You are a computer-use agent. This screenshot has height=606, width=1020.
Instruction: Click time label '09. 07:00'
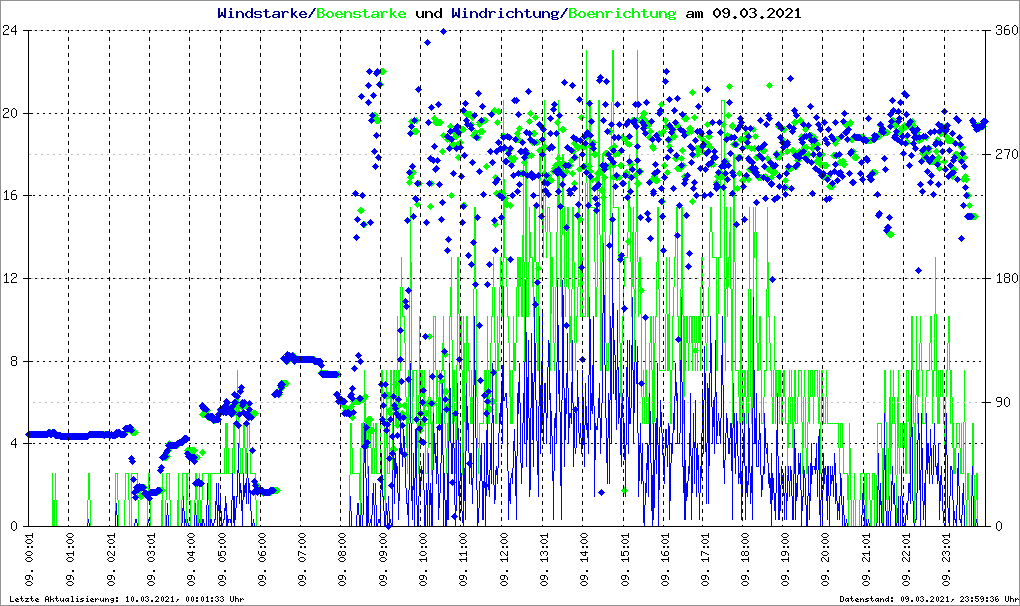302,559
